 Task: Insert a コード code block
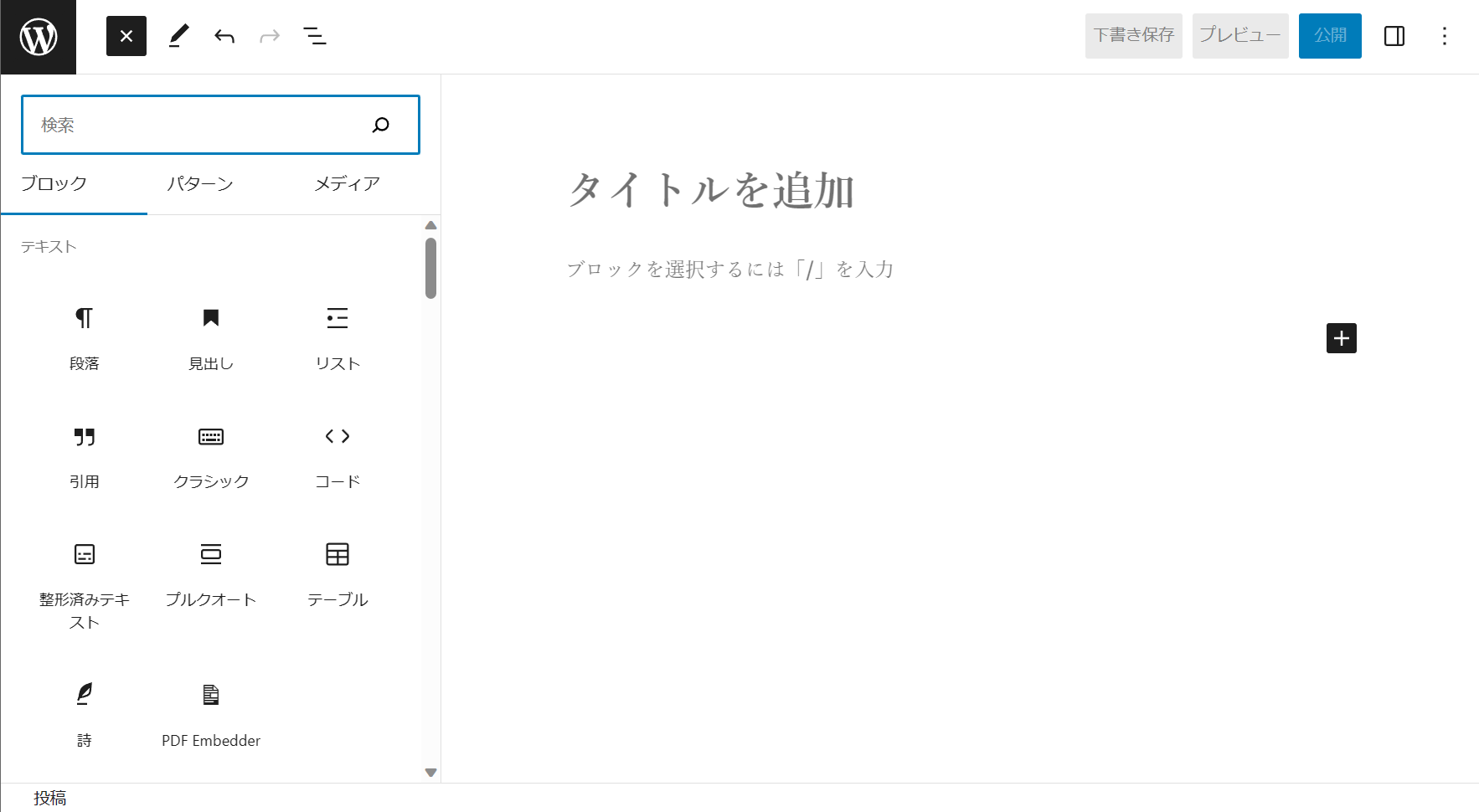pyautogui.click(x=338, y=457)
